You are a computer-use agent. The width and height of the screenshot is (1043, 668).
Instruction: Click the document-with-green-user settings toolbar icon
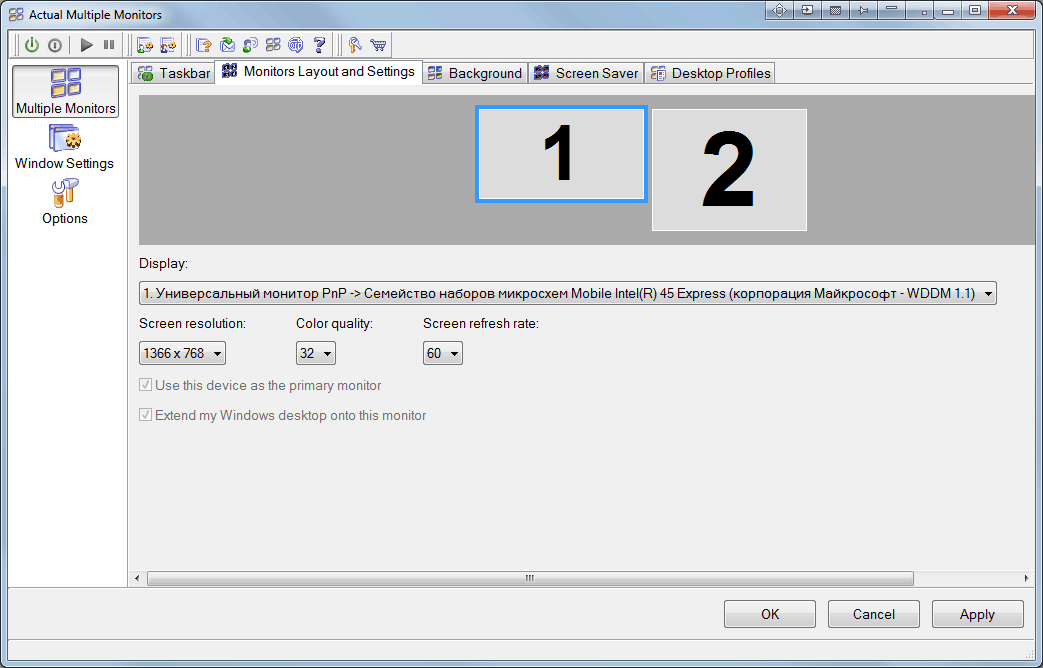tap(144, 45)
